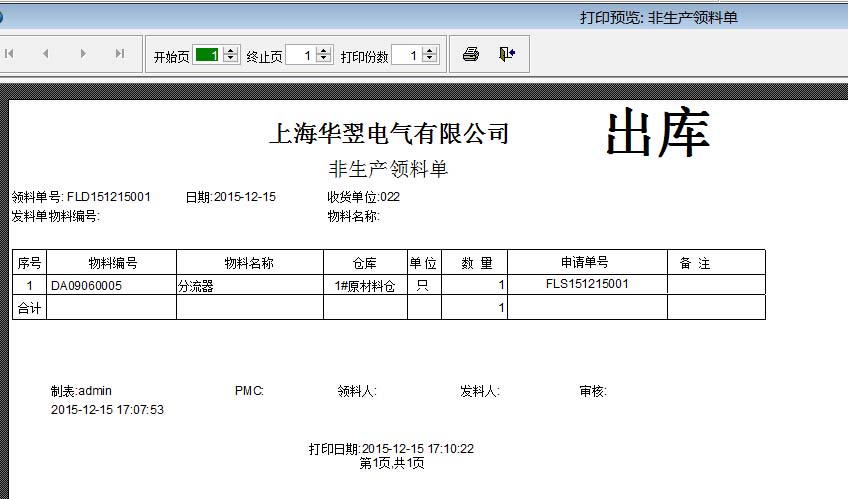848x499 pixels.
Task: Click the 打印份数 copies field
Action: (406, 56)
